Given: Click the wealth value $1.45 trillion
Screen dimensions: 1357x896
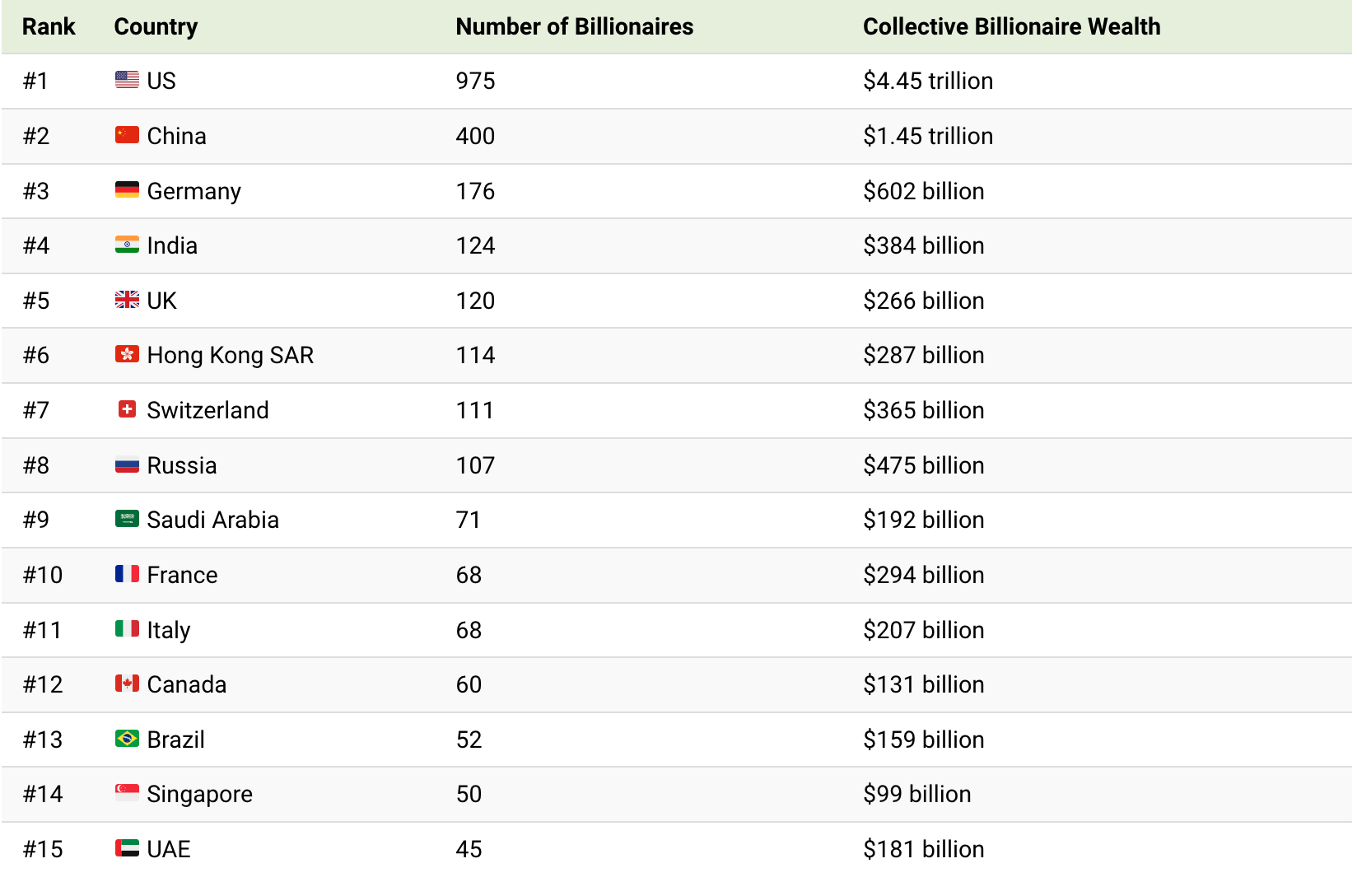Looking at the screenshot, I should click(928, 136).
